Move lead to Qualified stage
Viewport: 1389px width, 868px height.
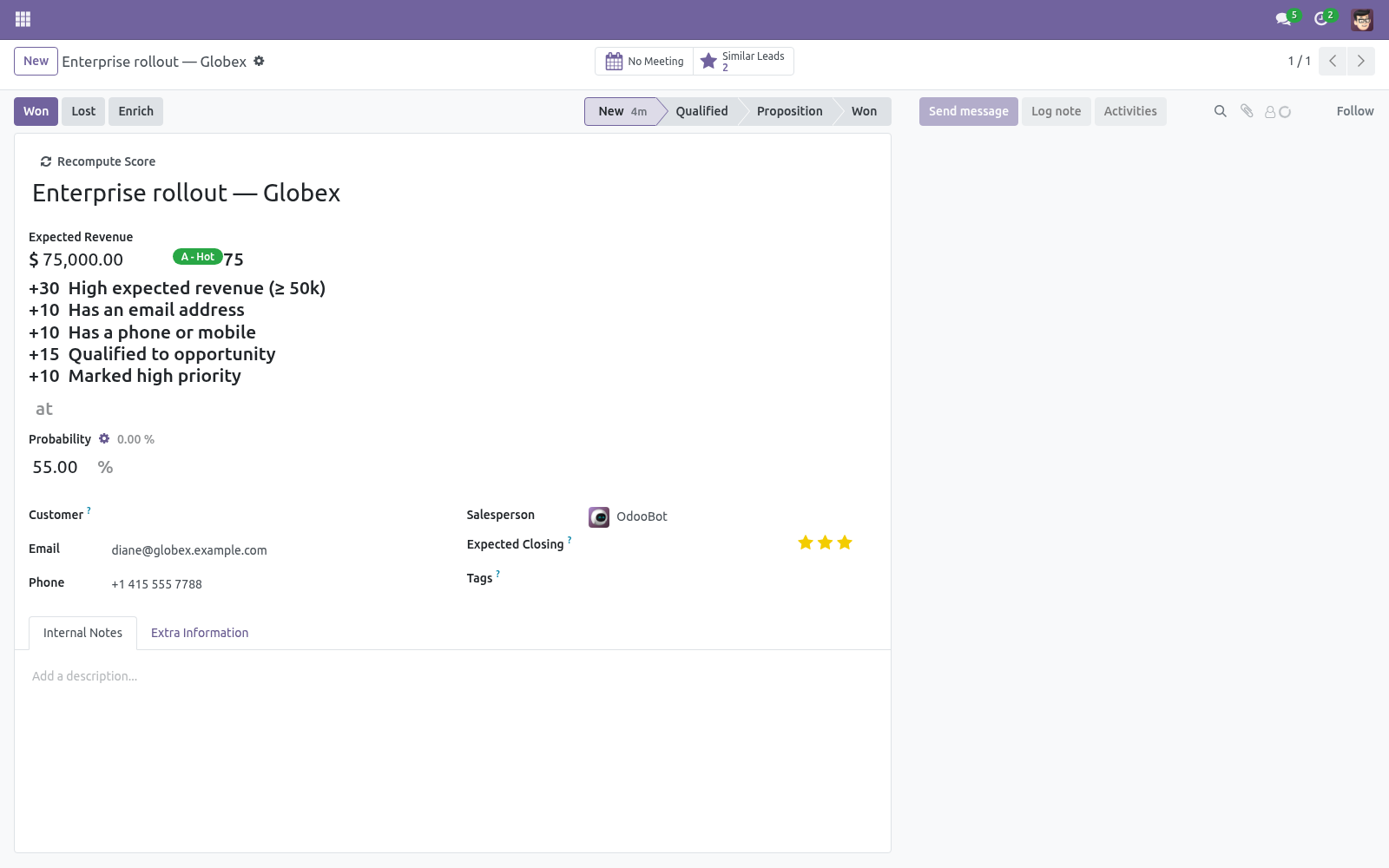[701, 111]
